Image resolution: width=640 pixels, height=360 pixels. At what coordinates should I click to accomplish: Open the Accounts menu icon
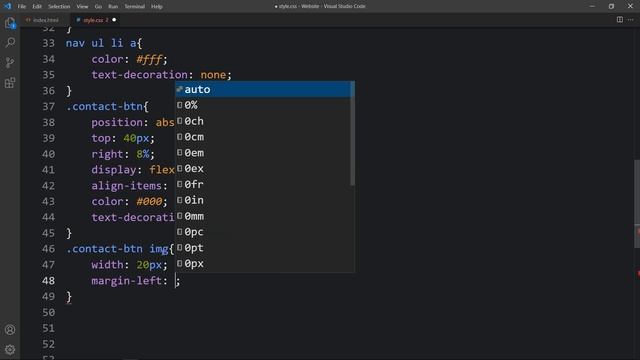tap(10, 329)
